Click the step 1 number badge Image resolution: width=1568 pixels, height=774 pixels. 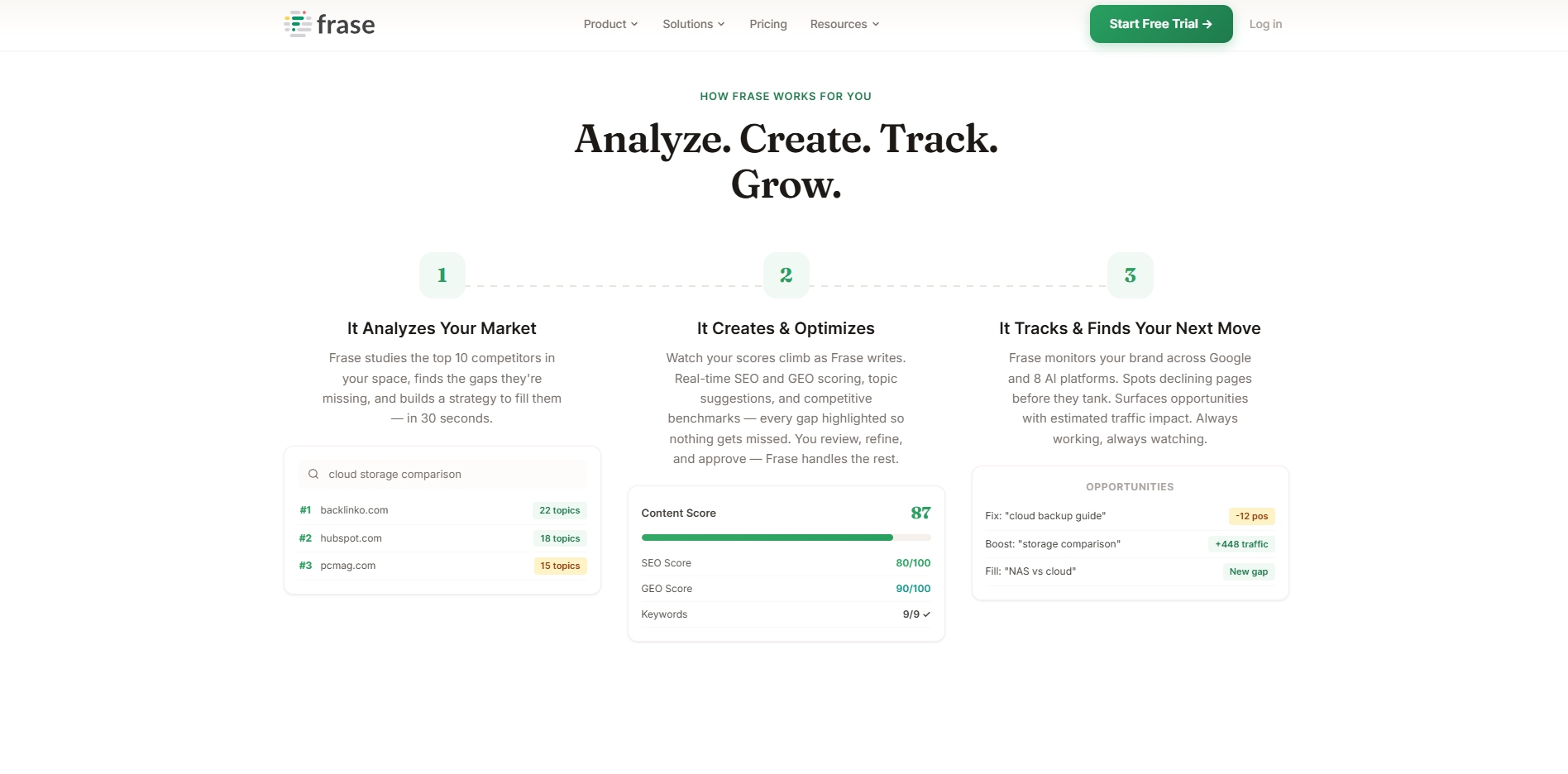pos(442,275)
